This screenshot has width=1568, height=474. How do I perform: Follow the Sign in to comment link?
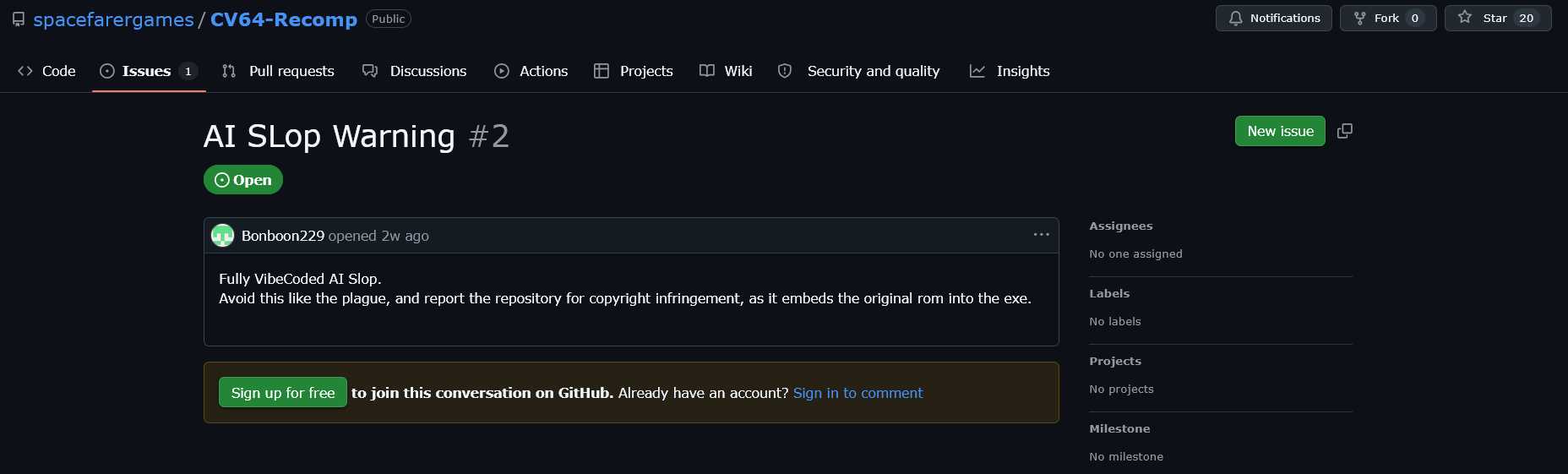click(857, 393)
